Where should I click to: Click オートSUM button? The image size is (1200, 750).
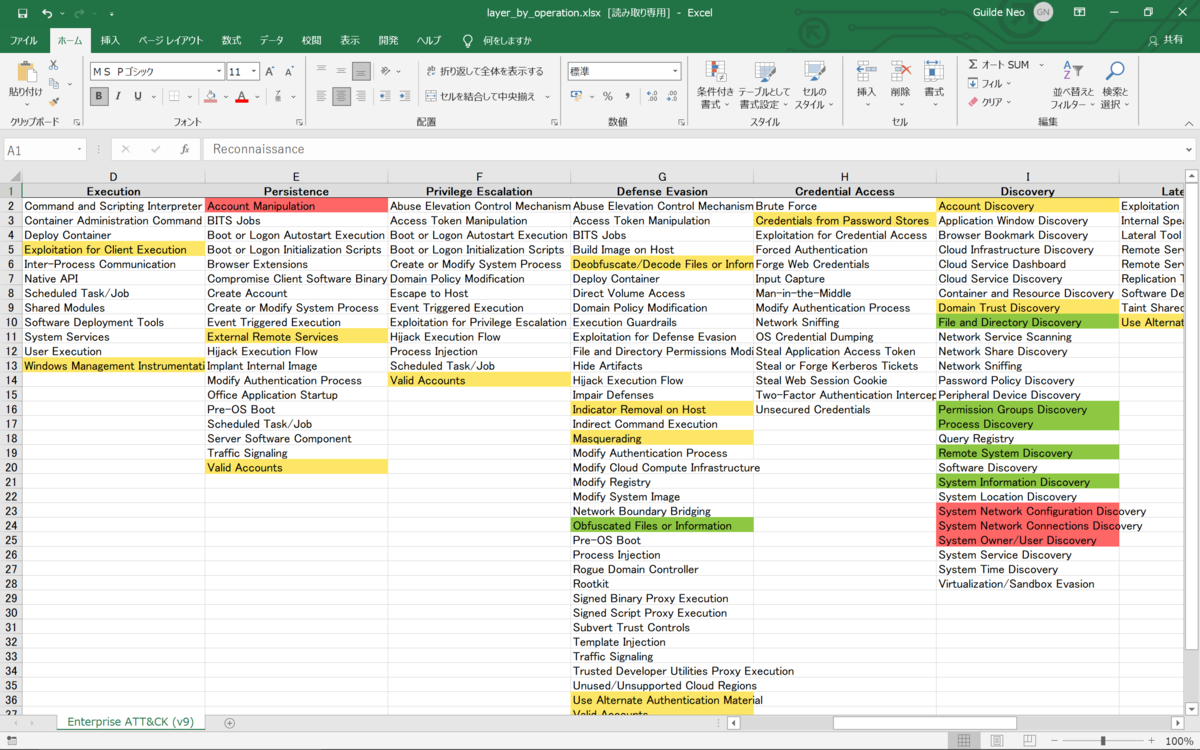[x=998, y=65]
